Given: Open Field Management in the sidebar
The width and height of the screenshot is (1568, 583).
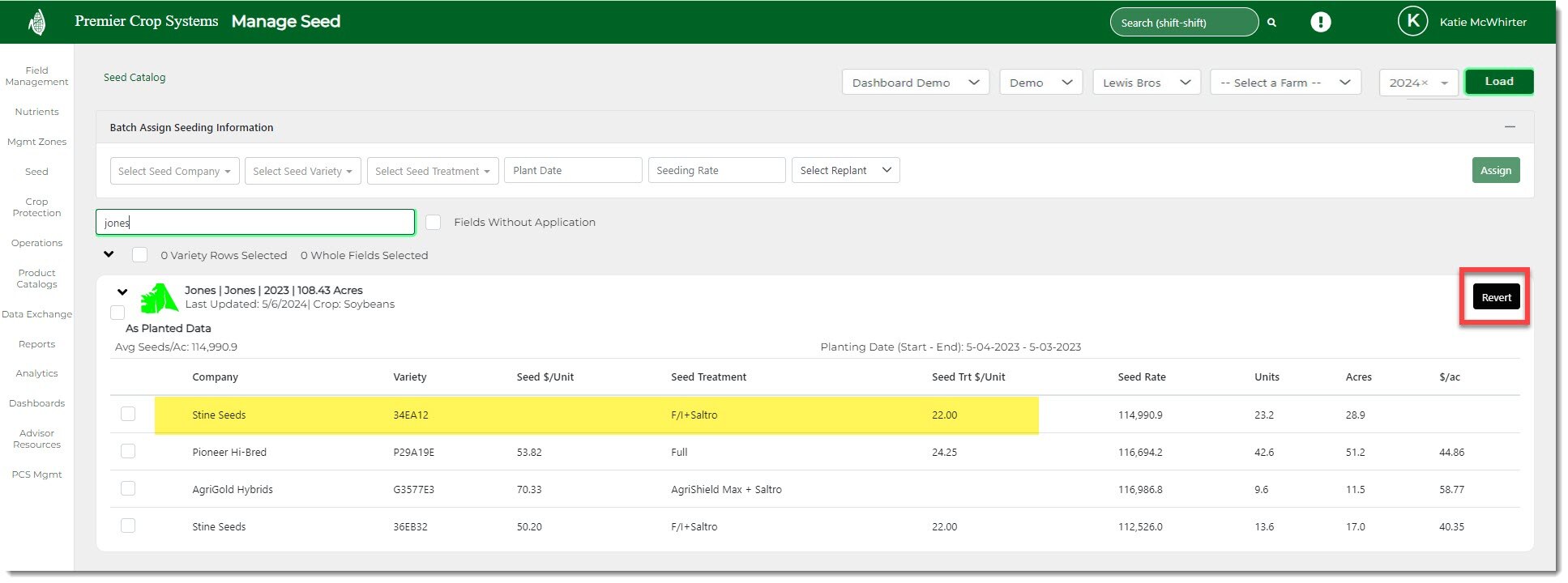Looking at the screenshot, I should click(37, 76).
